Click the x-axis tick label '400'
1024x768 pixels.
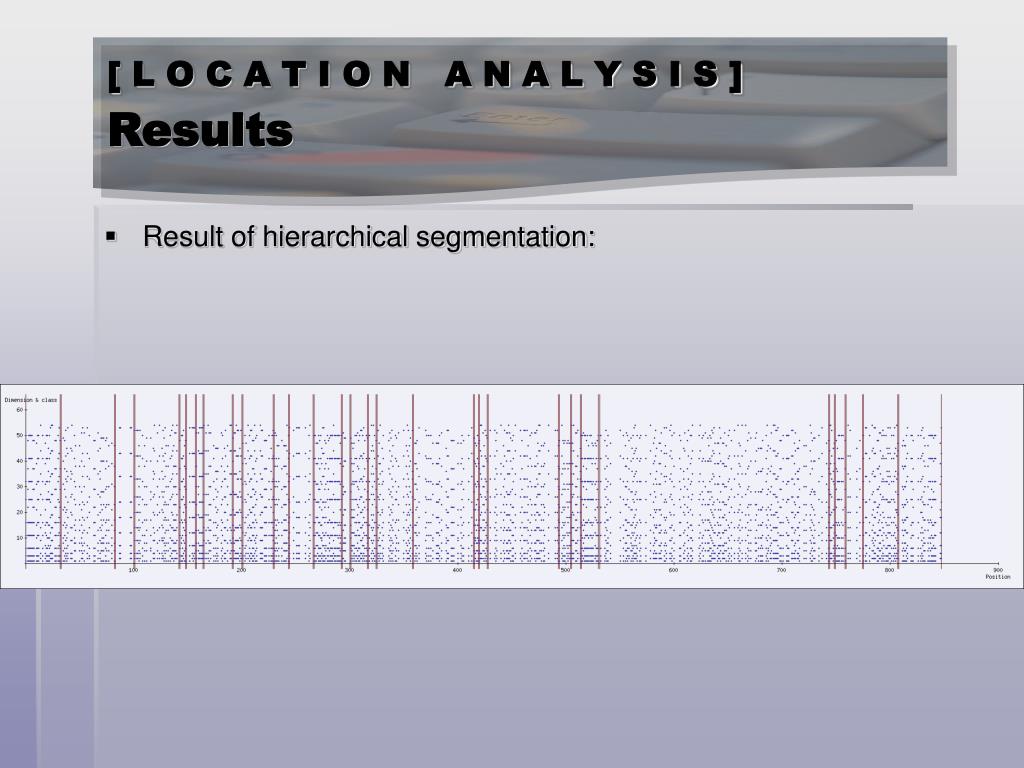[457, 570]
